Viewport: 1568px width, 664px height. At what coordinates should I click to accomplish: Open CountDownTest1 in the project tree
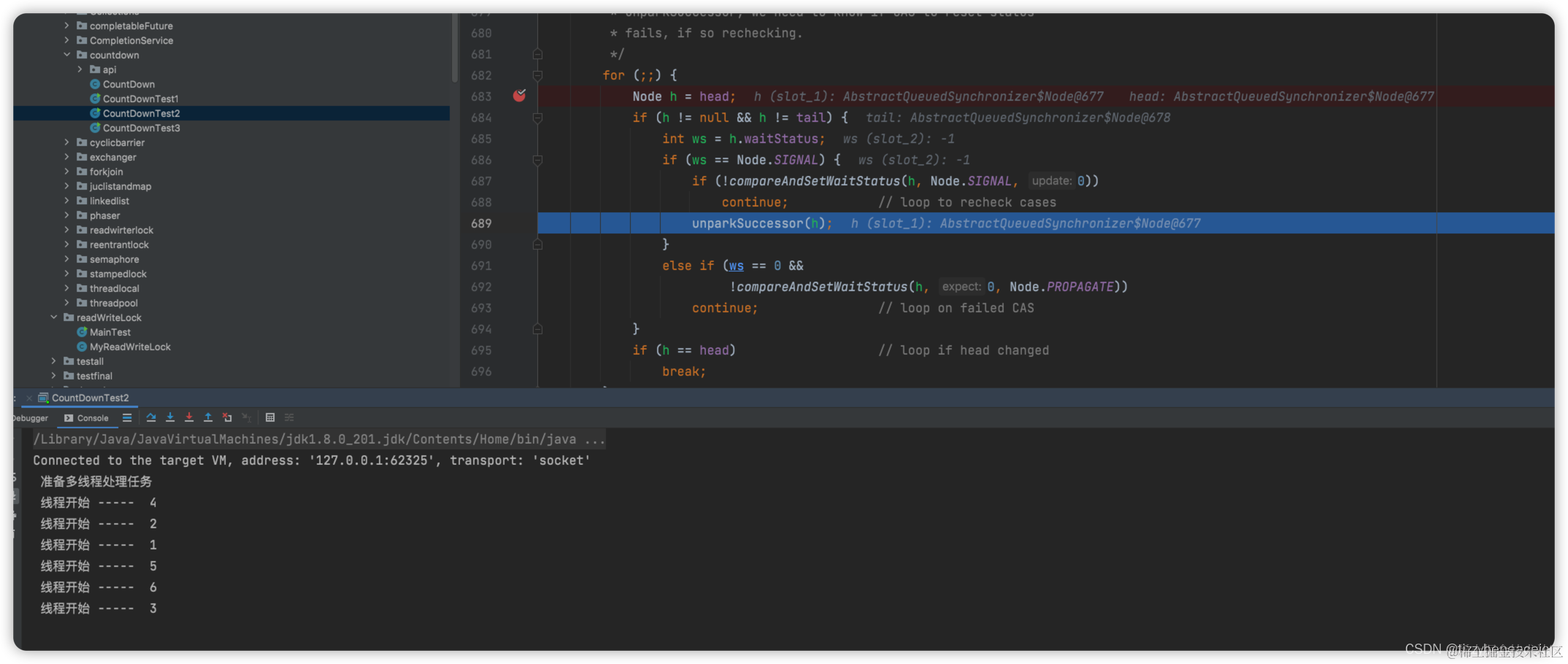coord(140,99)
